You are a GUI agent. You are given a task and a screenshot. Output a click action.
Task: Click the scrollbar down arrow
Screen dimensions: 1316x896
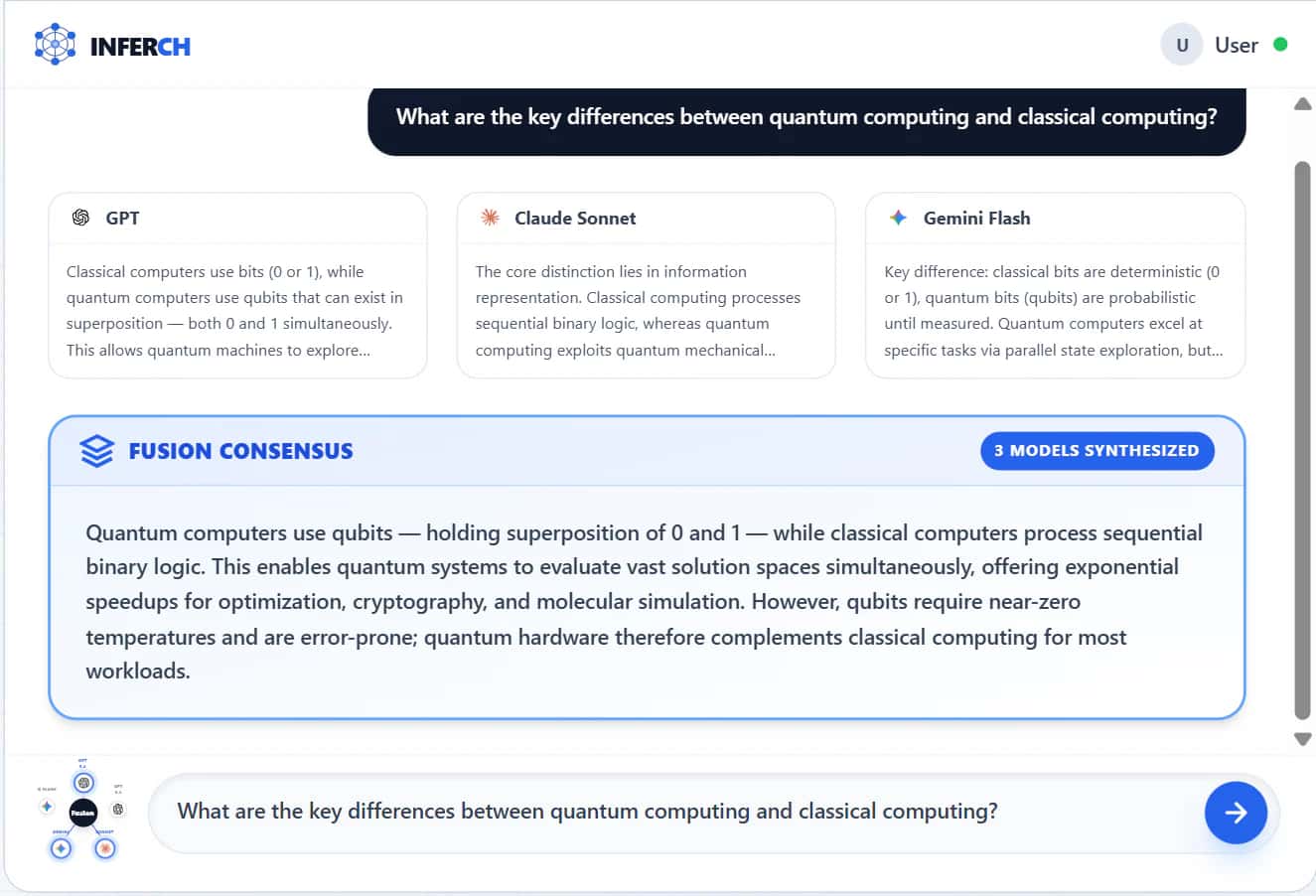(x=1303, y=739)
